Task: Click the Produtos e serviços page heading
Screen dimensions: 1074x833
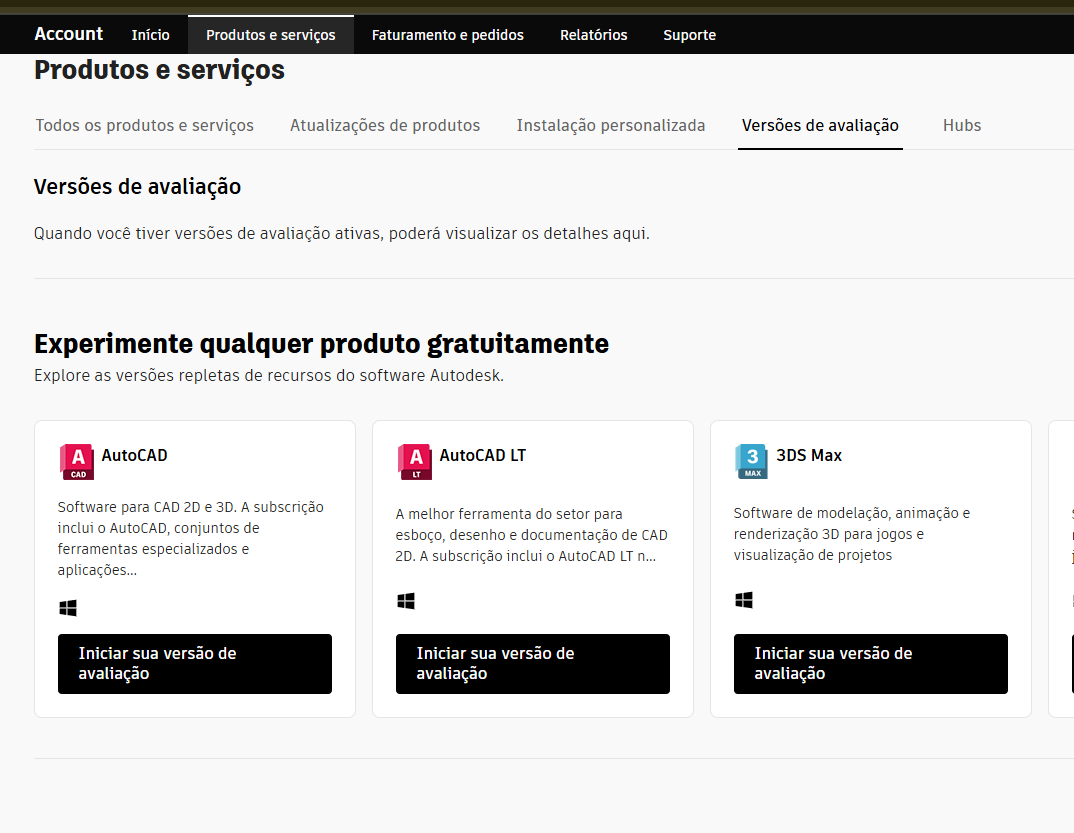Action: coord(160,71)
